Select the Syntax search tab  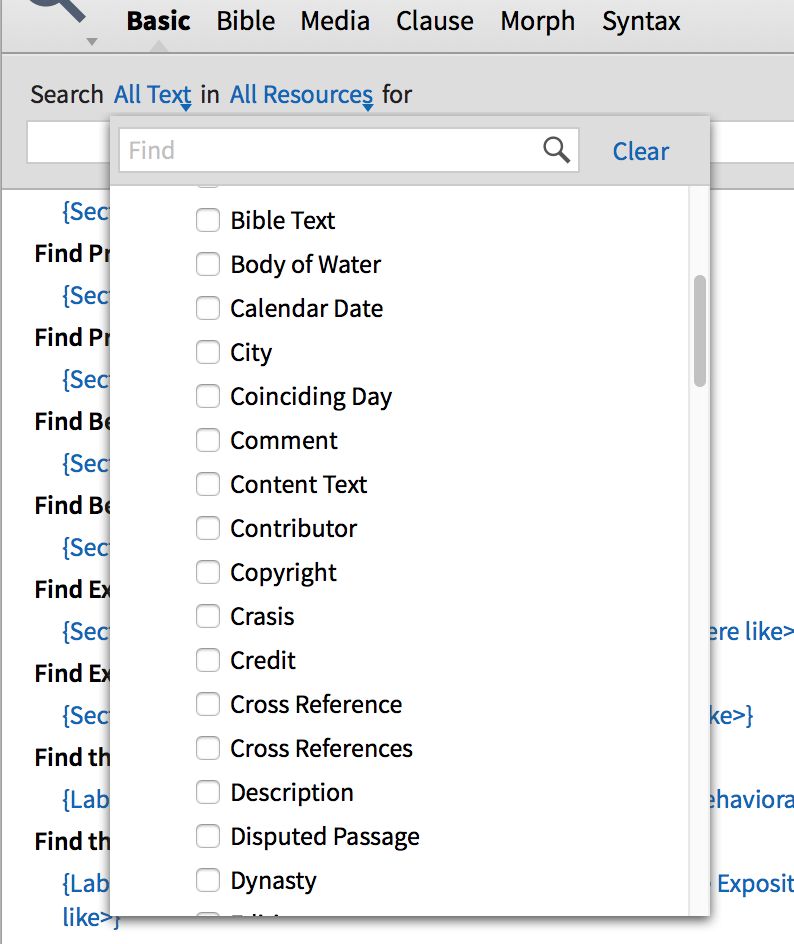coord(641,21)
